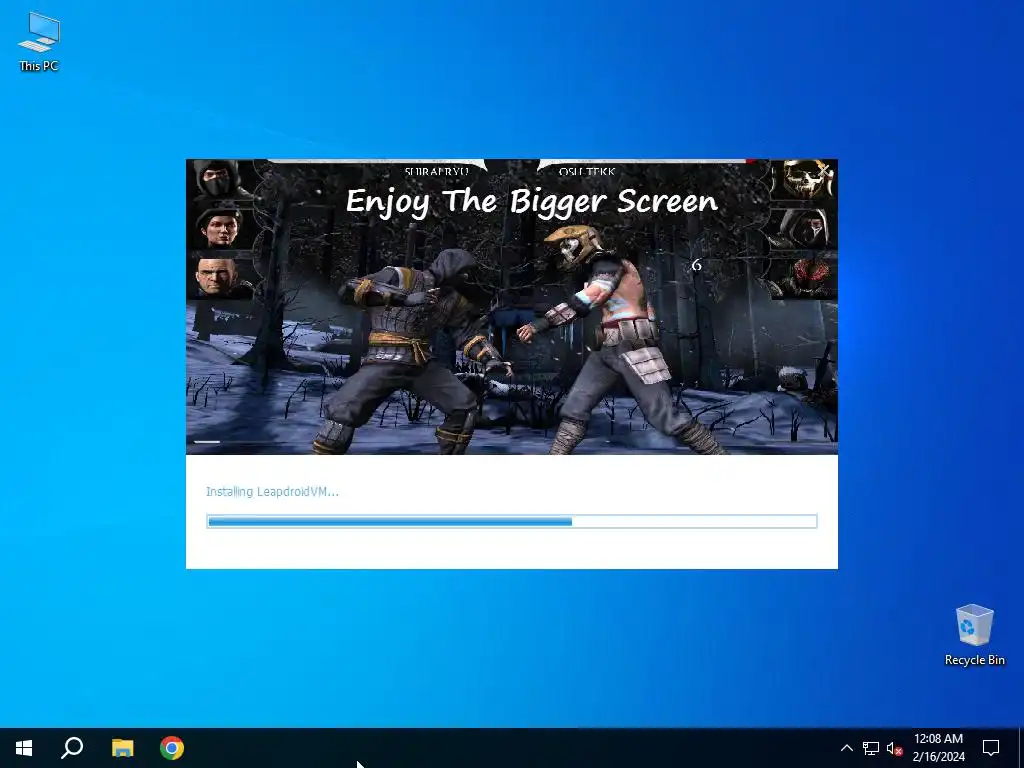The height and width of the screenshot is (768, 1024).
Task: Launch File Explorer from the taskbar
Action: (x=122, y=748)
